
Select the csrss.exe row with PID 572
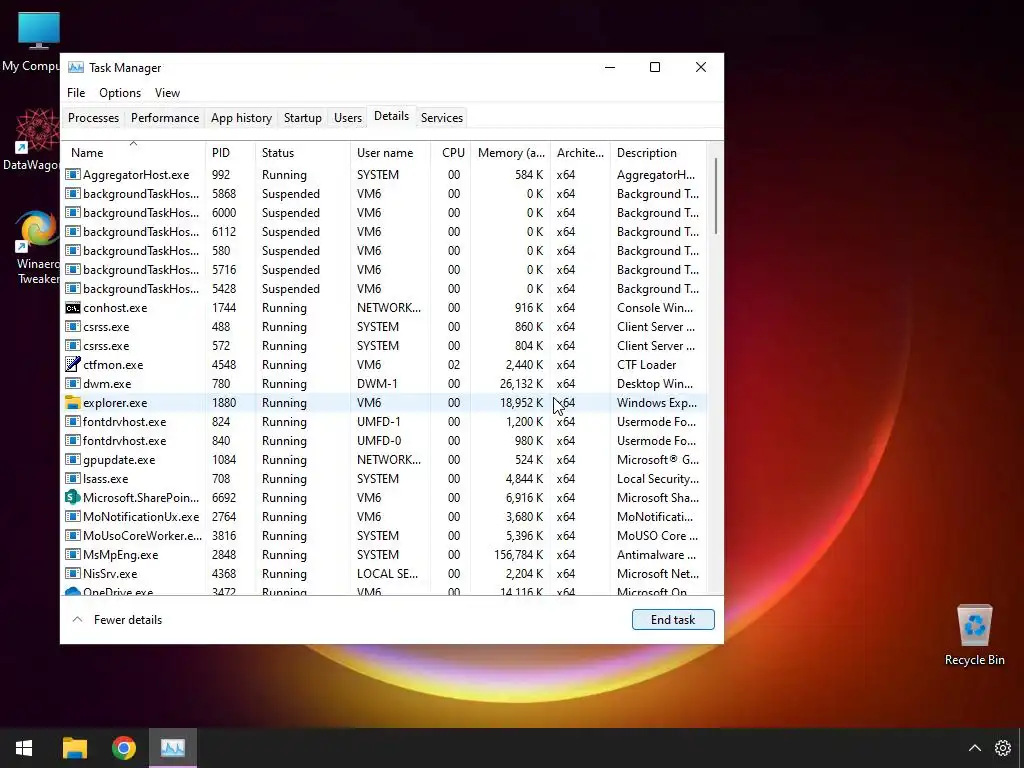click(385, 345)
